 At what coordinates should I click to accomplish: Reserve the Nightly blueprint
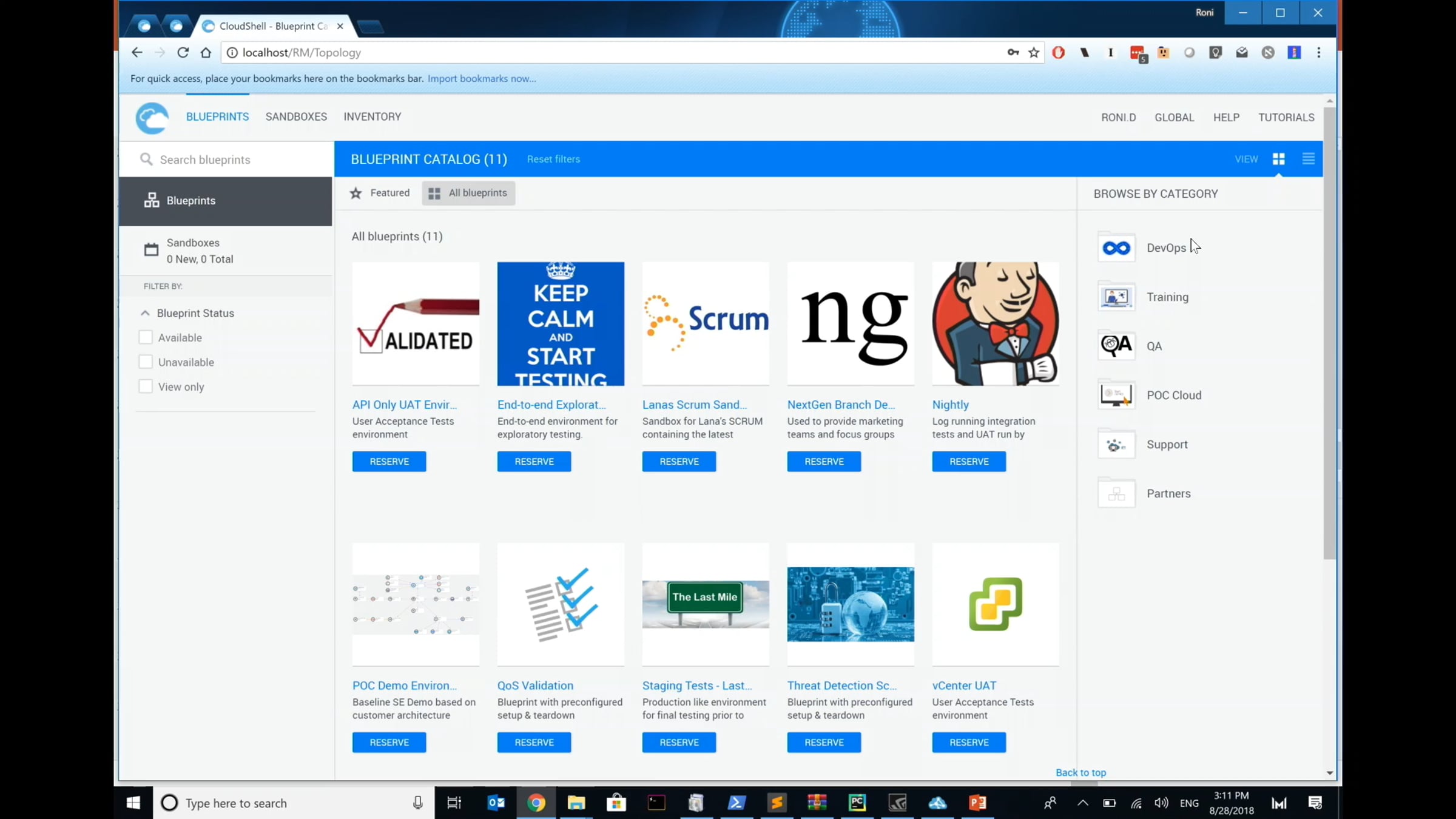click(969, 462)
